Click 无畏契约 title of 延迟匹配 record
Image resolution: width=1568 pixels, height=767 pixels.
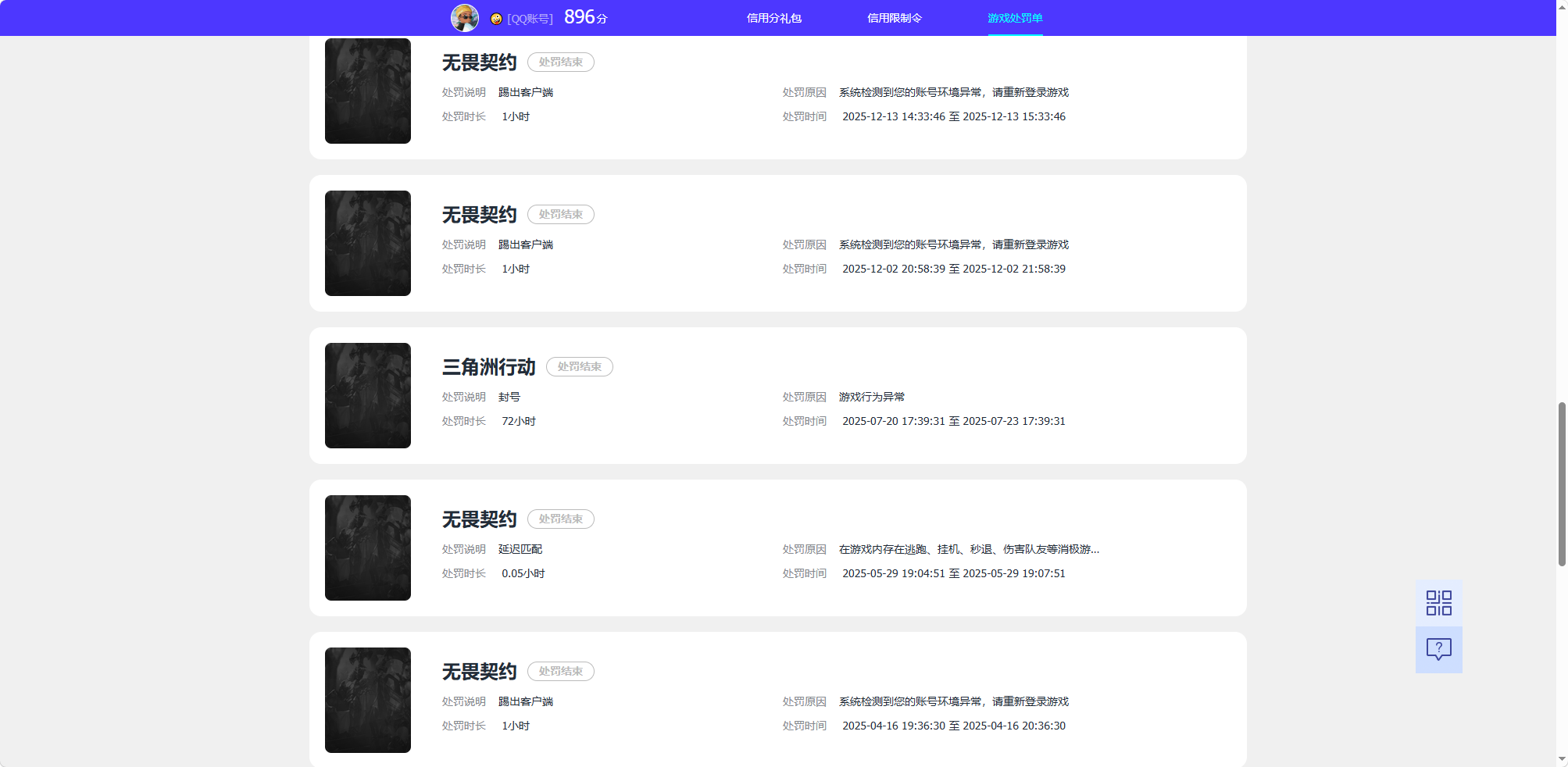coord(480,519)
